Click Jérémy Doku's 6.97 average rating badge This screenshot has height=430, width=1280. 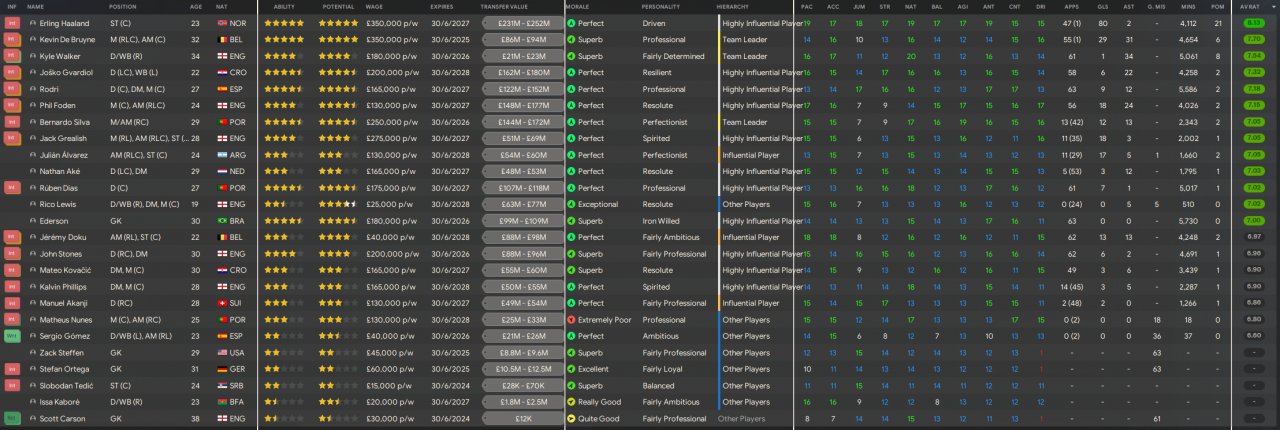1253,237
